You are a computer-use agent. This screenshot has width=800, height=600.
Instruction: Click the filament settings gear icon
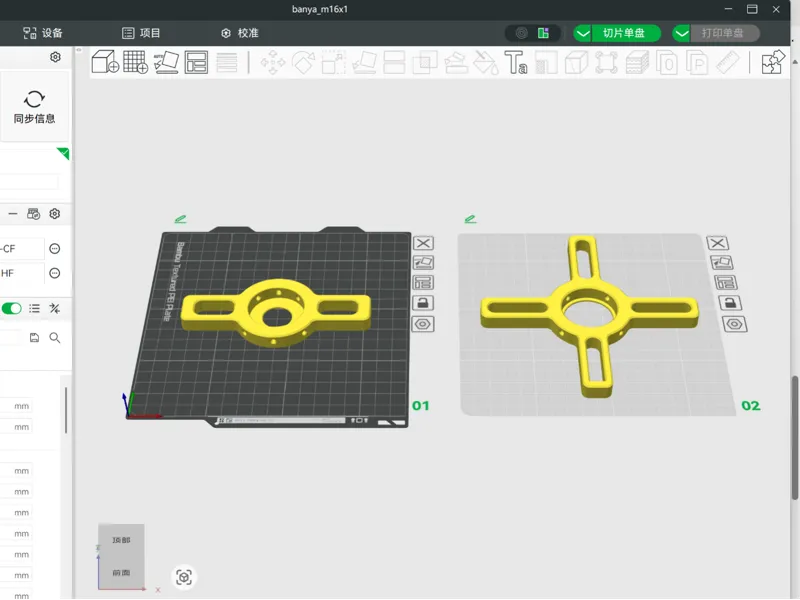55,214
